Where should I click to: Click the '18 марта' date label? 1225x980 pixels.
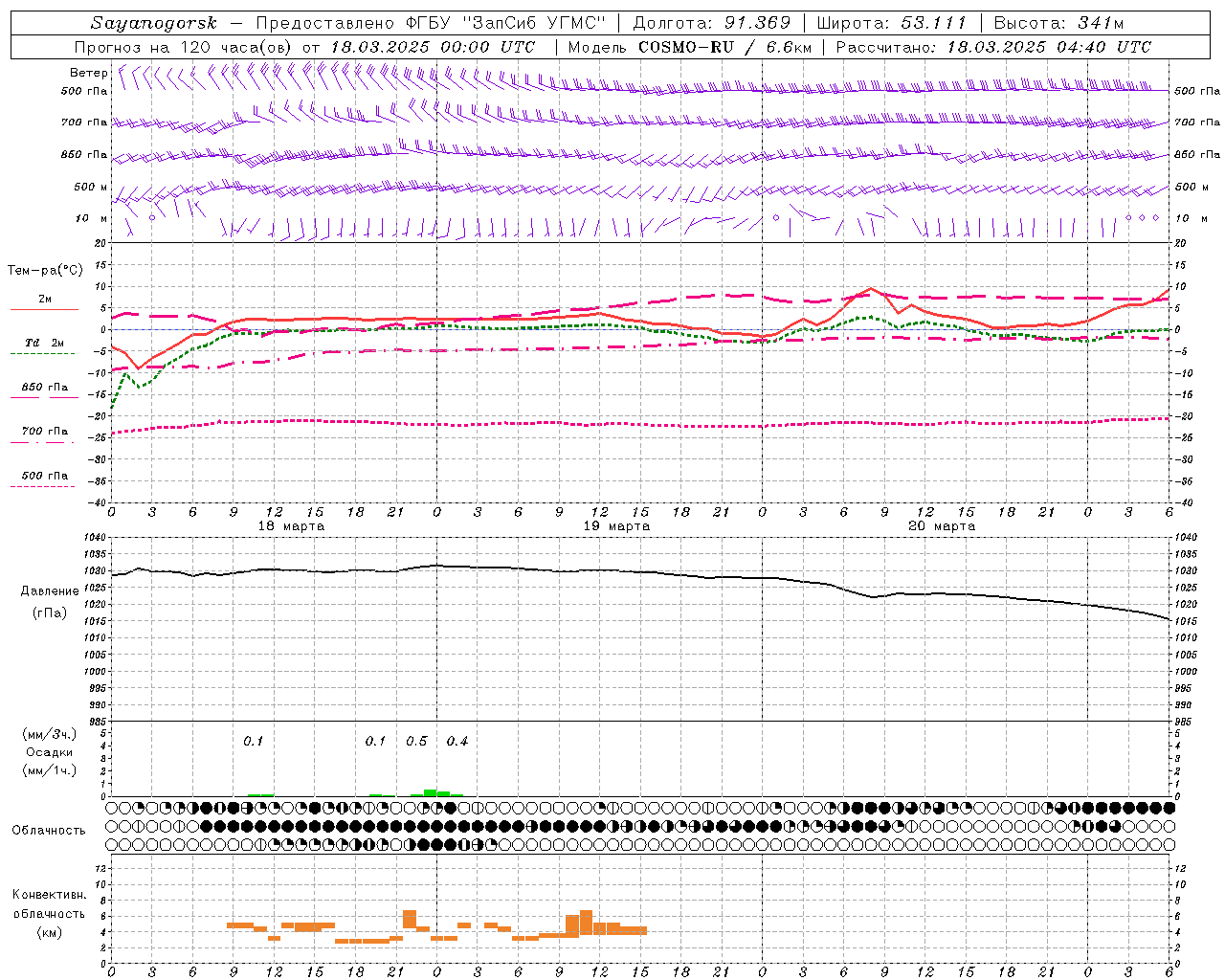[x=291, y=526]
